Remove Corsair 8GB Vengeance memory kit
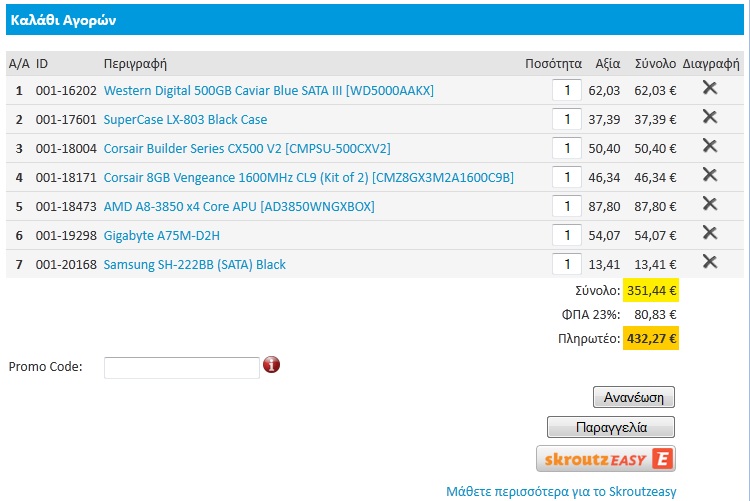This screenshot has height=501, width=750. (710, 175)
